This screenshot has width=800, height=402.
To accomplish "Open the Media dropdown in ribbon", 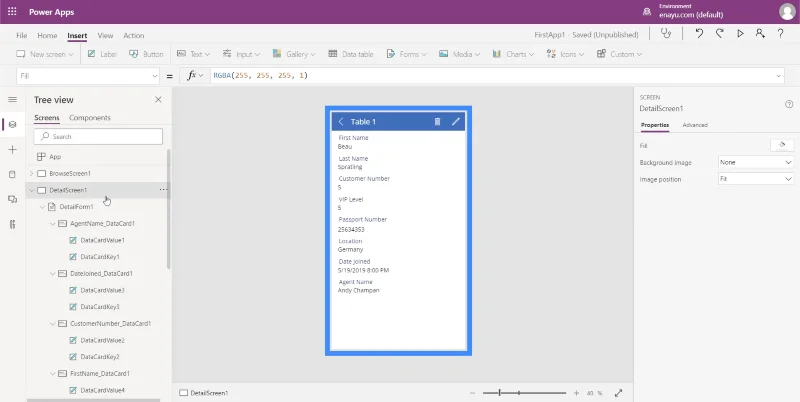I will click(x=459, y=54).
